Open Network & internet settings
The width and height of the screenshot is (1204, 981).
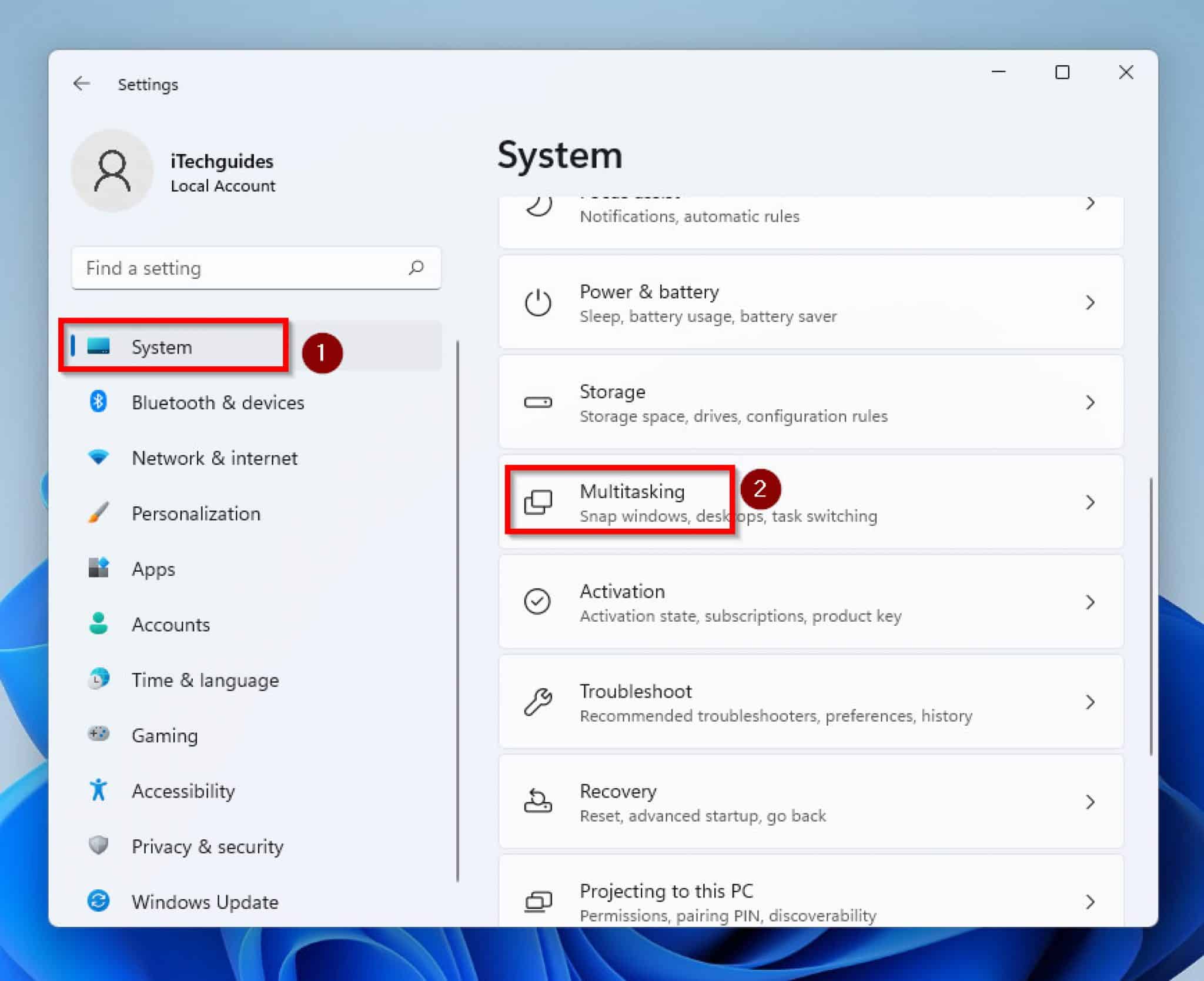point(255,457)
